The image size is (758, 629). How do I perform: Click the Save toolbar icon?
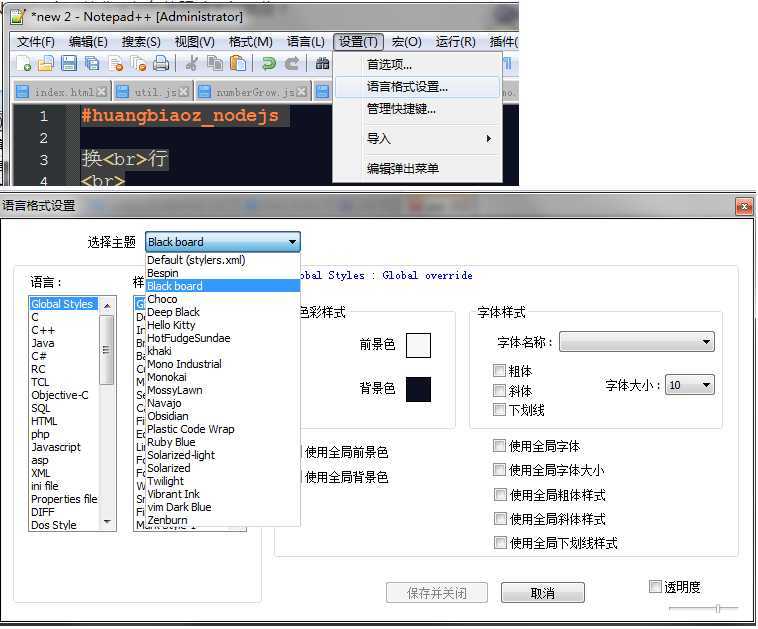click(x=69, y=63)
